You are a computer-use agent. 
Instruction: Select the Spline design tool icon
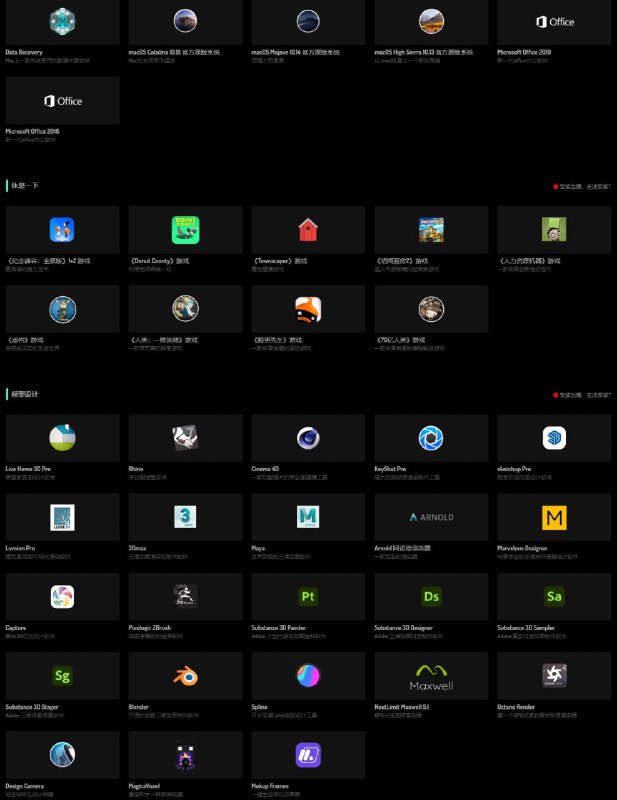308,676
